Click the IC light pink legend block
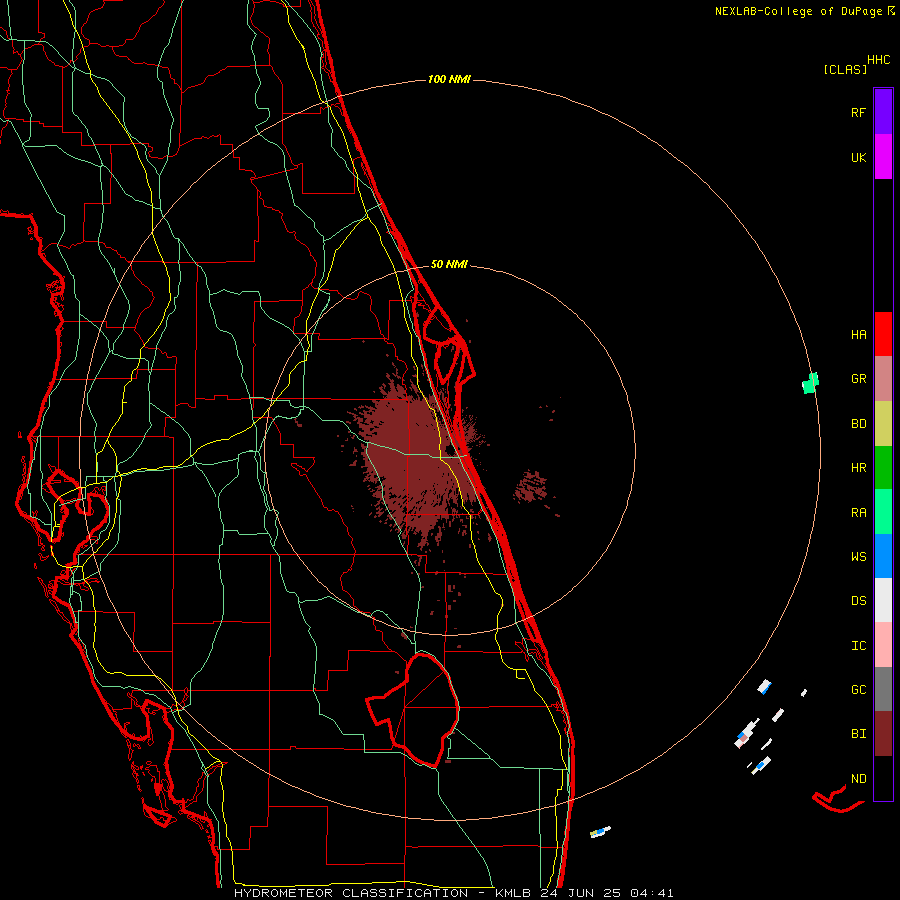The height and width of the screenshot is (900, 900). [883, 645]
